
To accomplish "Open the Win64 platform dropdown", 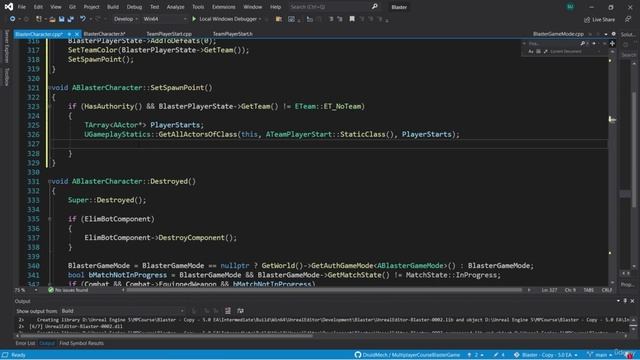I will coord(164,19).
